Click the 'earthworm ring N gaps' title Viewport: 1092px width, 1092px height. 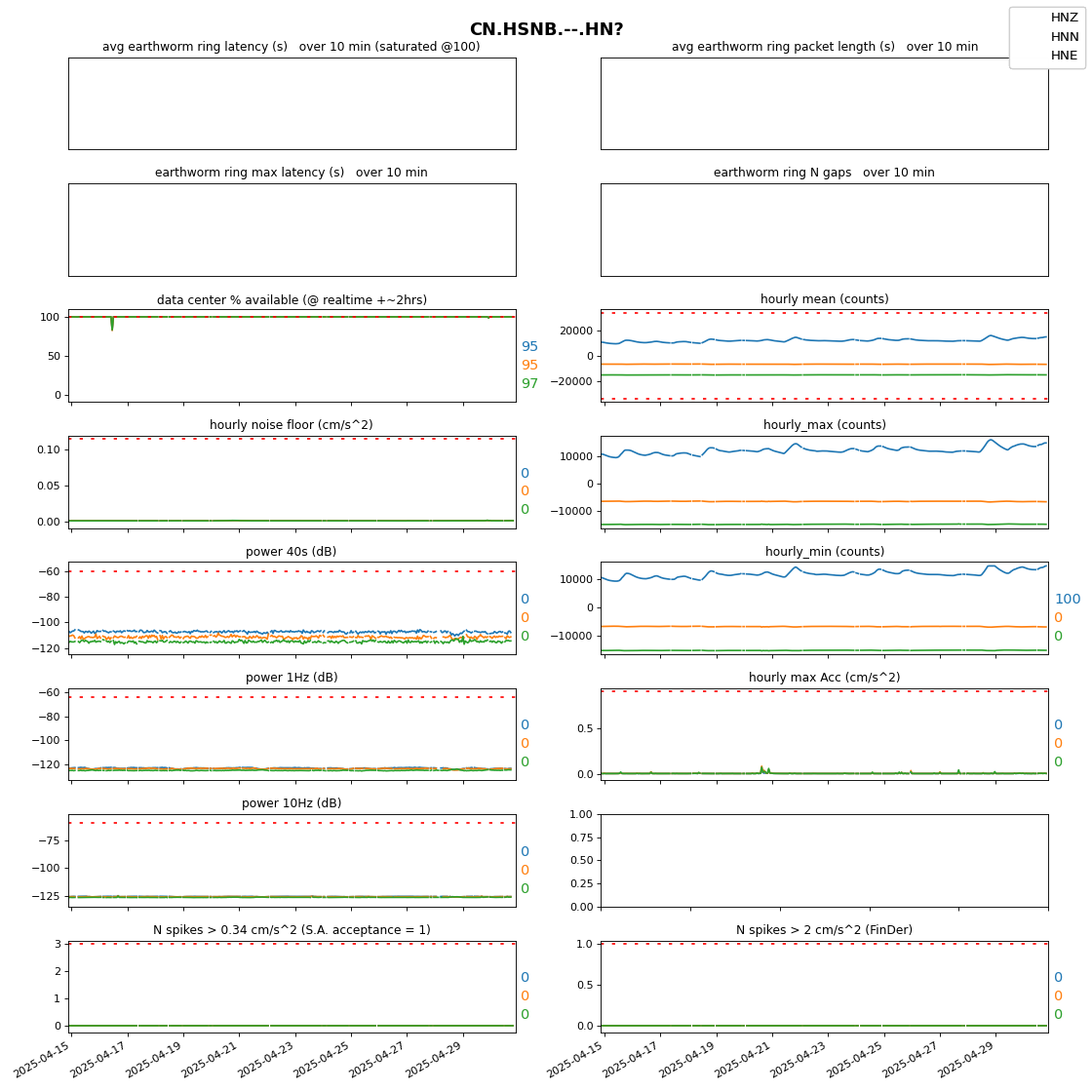coord(824,172)
